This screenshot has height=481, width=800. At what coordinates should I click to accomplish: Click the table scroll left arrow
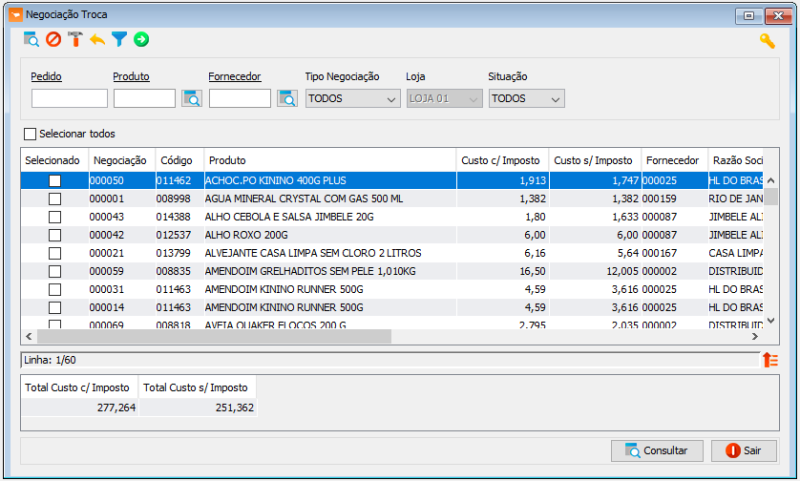coord(29,336)
